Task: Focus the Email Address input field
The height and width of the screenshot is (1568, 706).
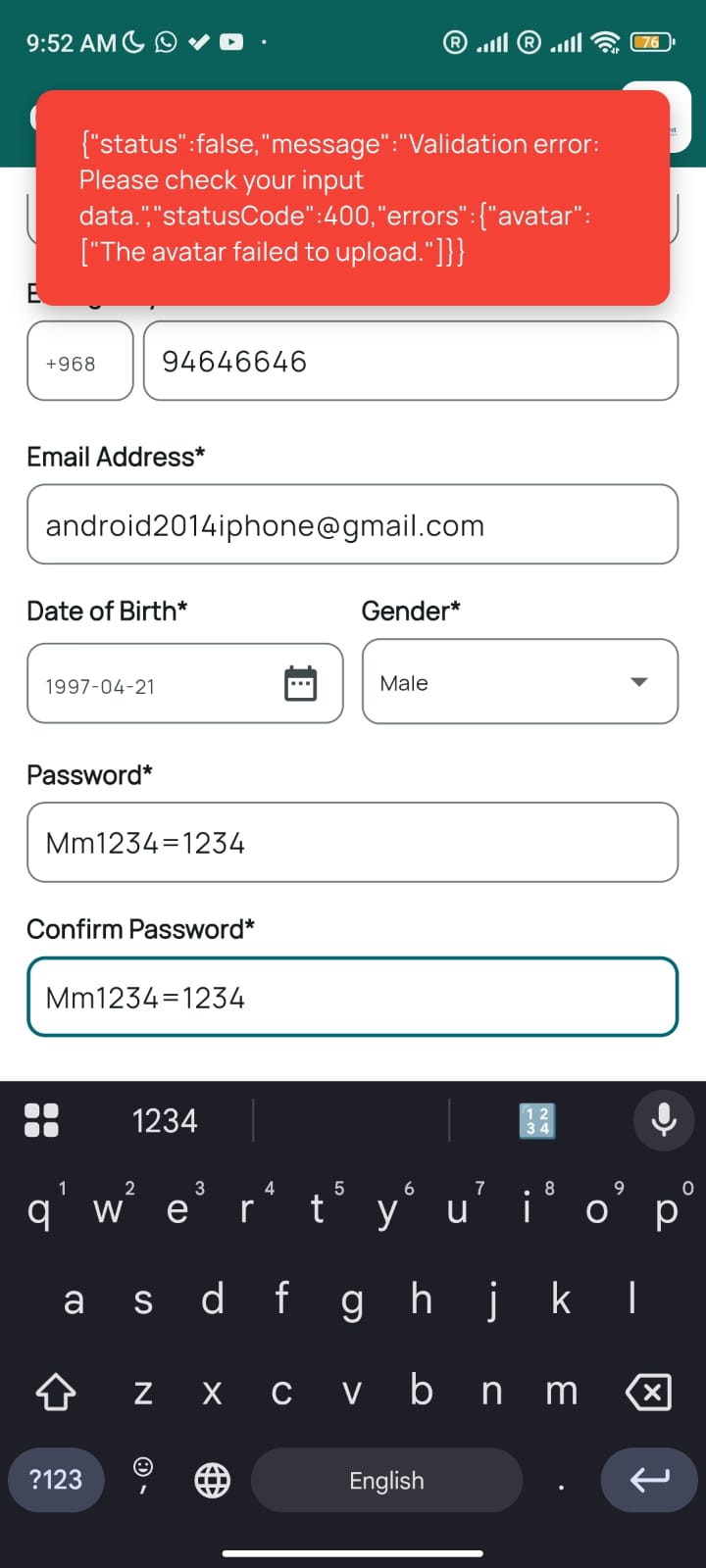Action: pyautogui.click(x=352, y=525)
